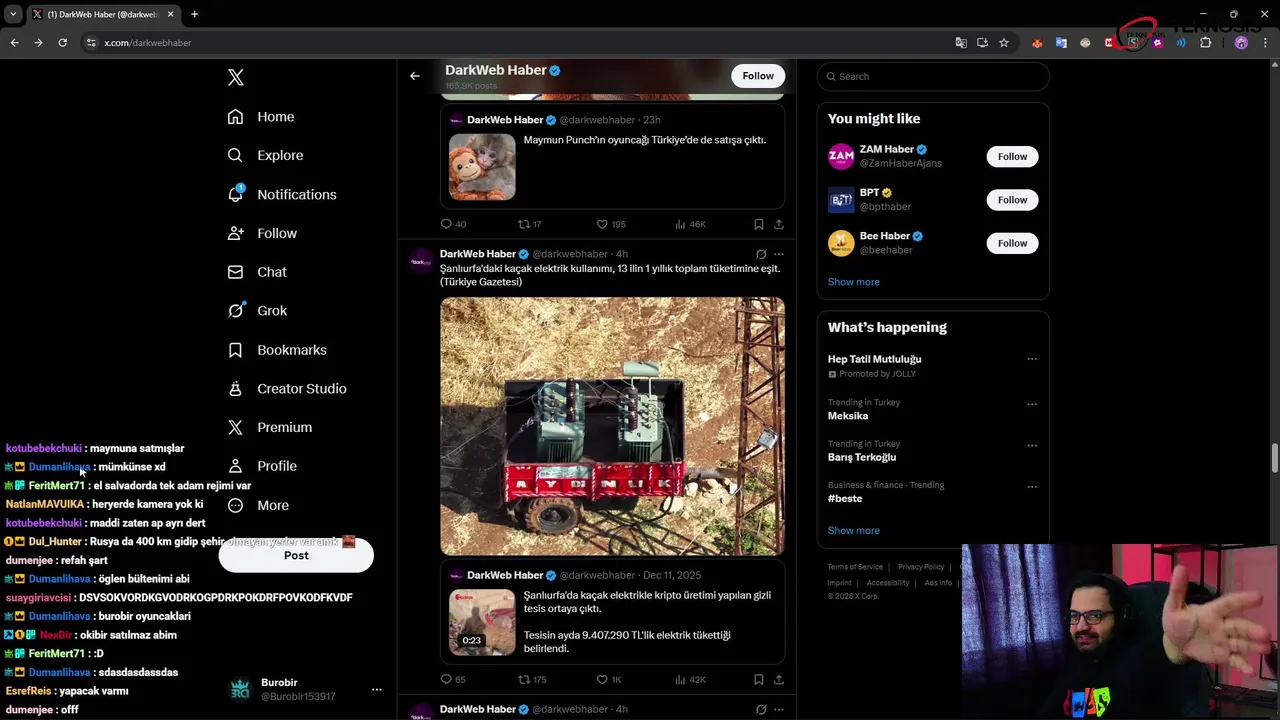This screenshot has height=720, width=1280.
Task: Open Bookmarks in the sidebar
Action: 277,350
